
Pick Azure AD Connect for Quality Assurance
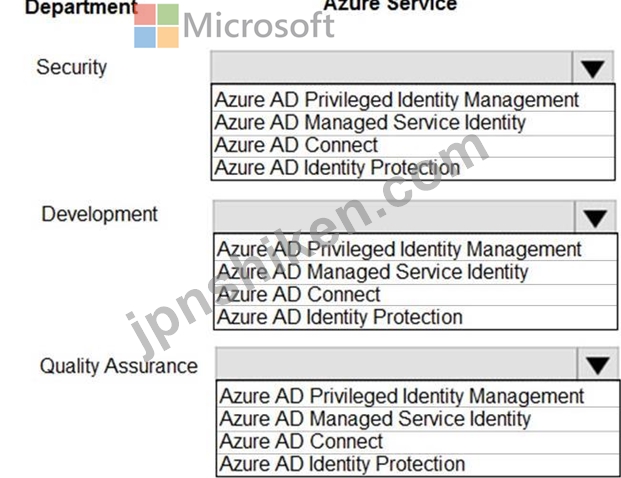coord(418,442)
